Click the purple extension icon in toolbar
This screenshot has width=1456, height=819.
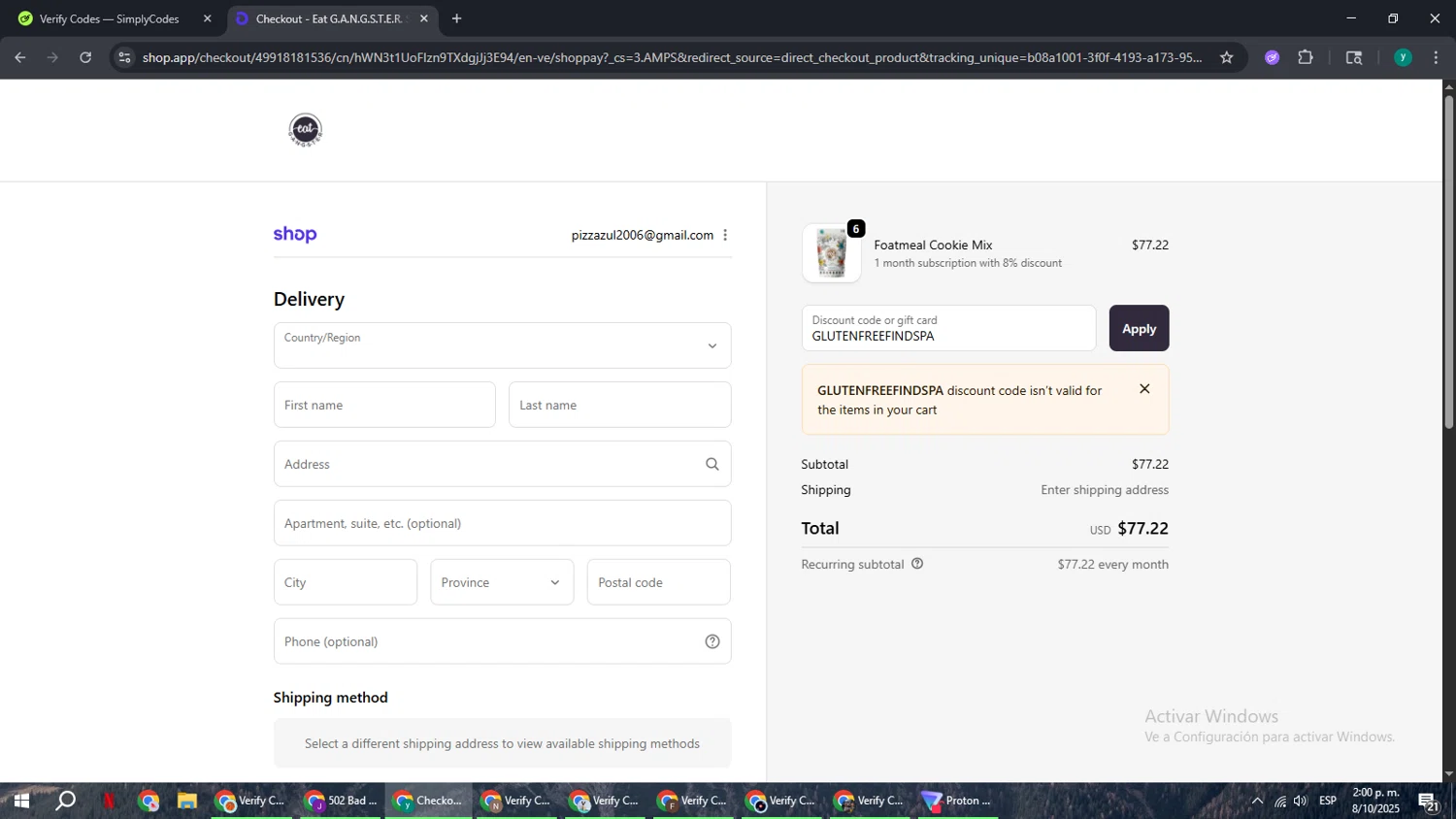click(x=1272, y=57)
